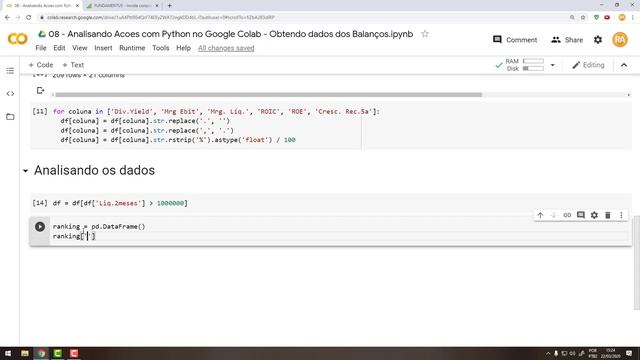The image size is (640, 360).
Task: Open the Tools menu
Action: 161,48
